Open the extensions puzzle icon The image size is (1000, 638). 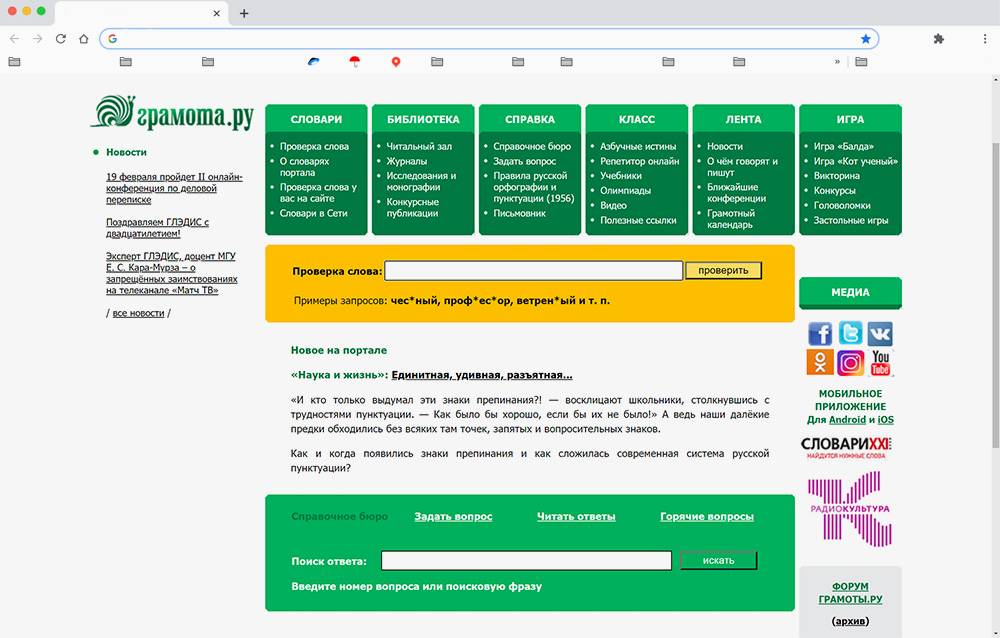(x=939, y=39)
